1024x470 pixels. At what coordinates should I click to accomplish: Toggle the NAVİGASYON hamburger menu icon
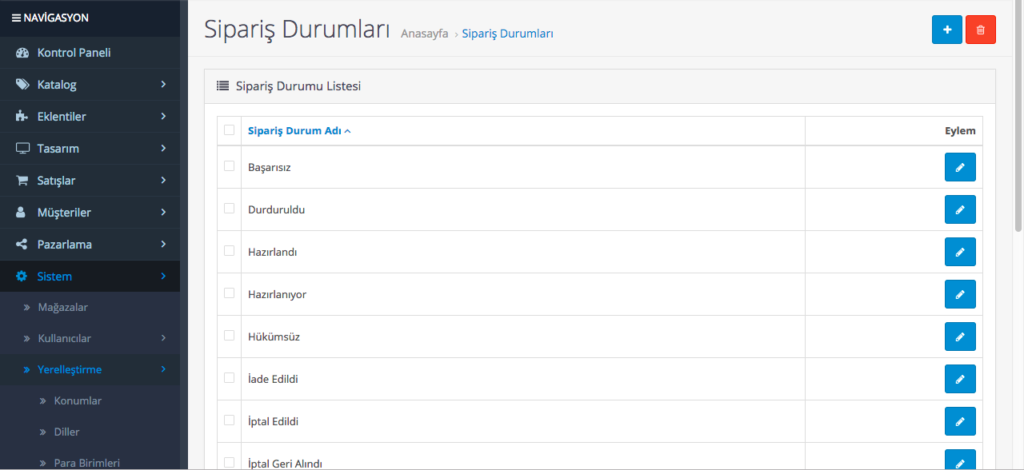(x=16, y=17)
